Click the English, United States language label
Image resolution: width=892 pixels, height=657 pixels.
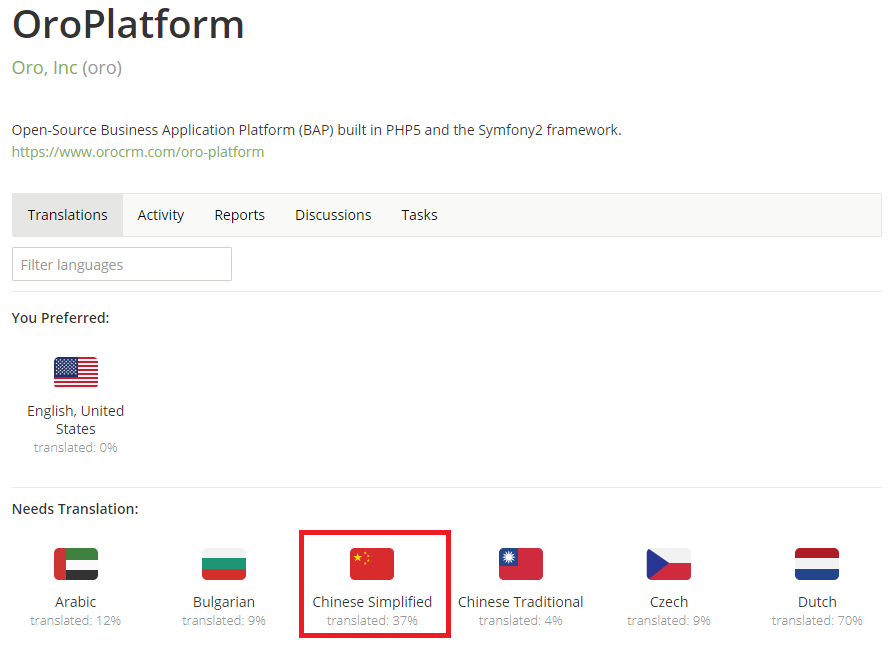point(76,420)
